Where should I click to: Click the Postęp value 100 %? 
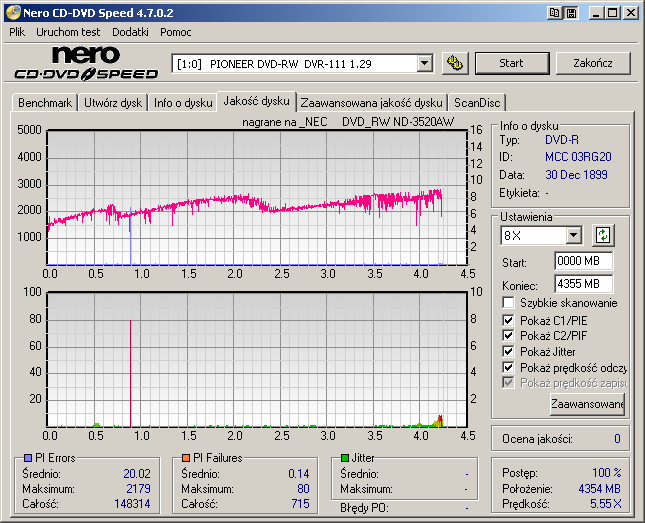coord(607,473)
